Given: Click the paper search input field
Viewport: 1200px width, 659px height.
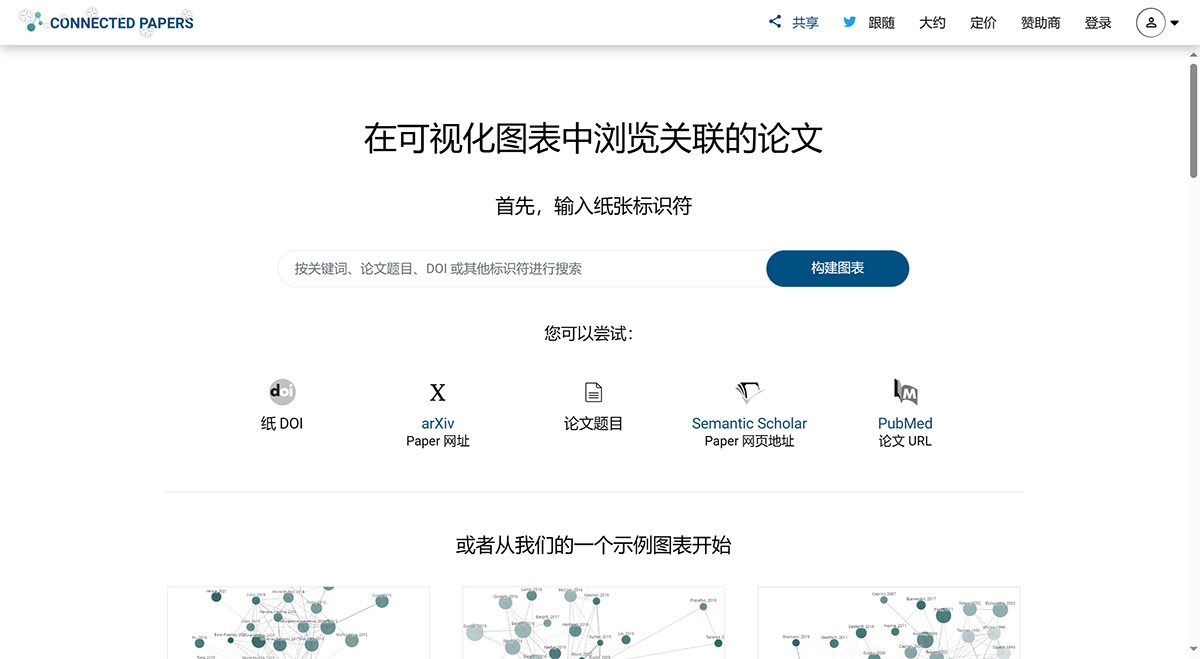Looking at the screenshot, I should coord(500,268).
